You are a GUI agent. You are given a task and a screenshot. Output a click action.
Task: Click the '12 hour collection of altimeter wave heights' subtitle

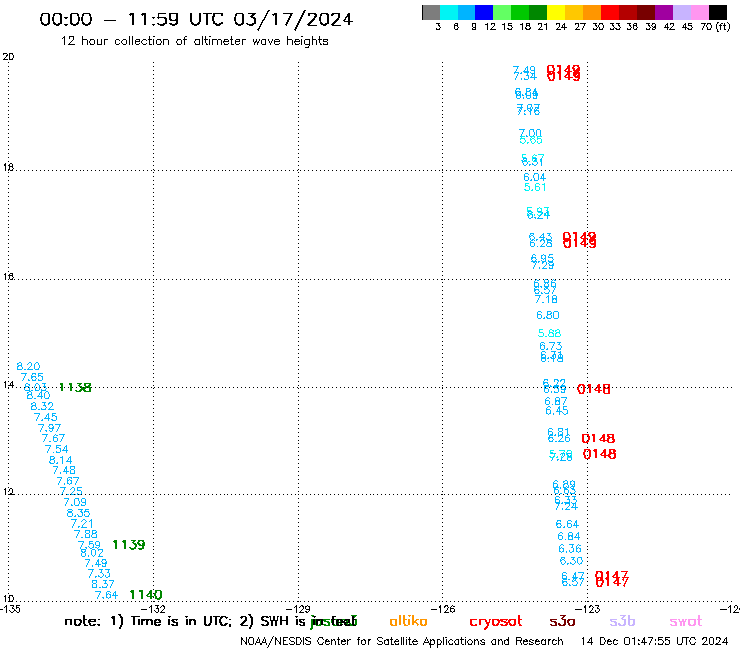[194, 41]
